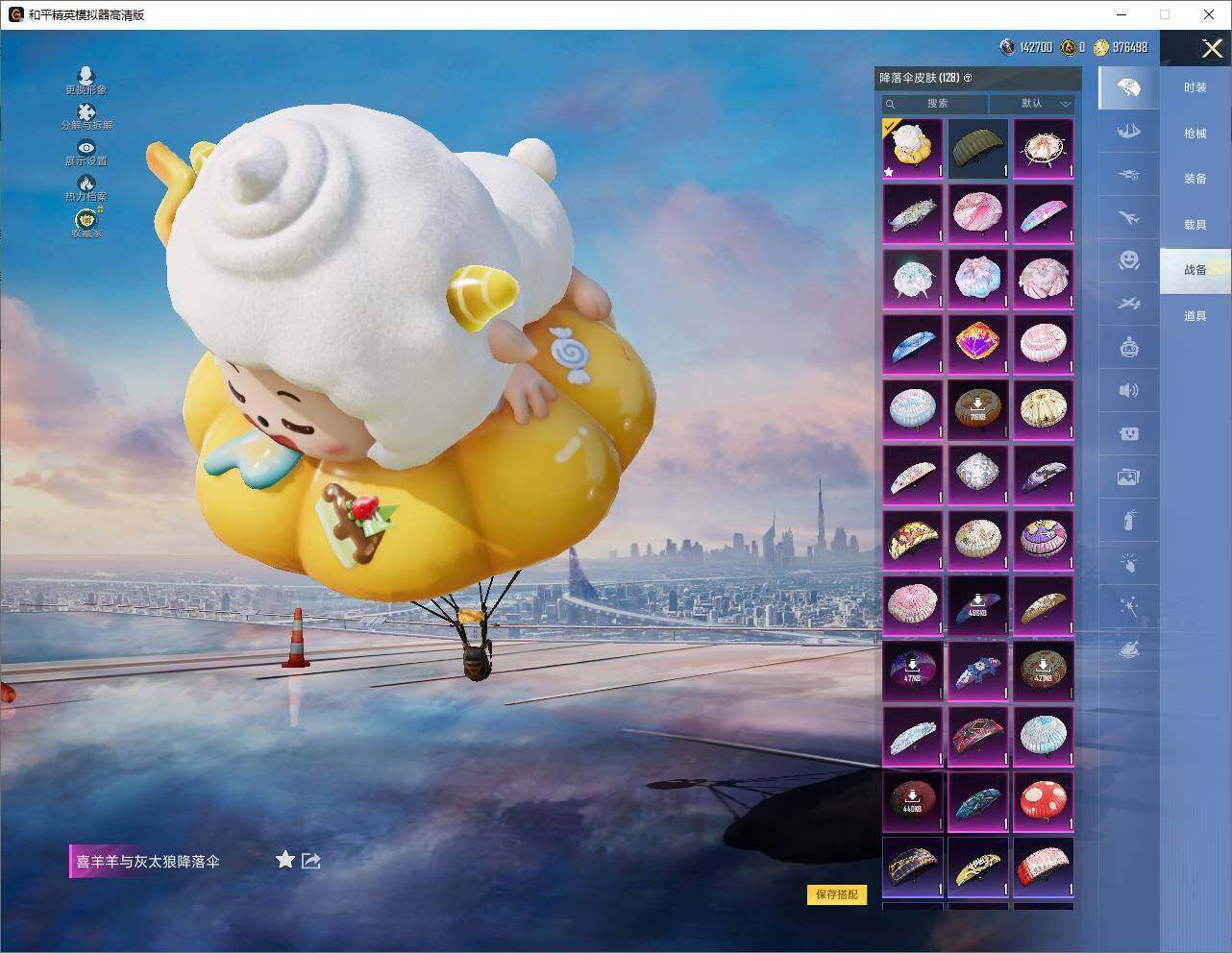Viewport: 1232px width, 953px height.
Task: Select the airplane skin category icon
Action: (1129, 218)
